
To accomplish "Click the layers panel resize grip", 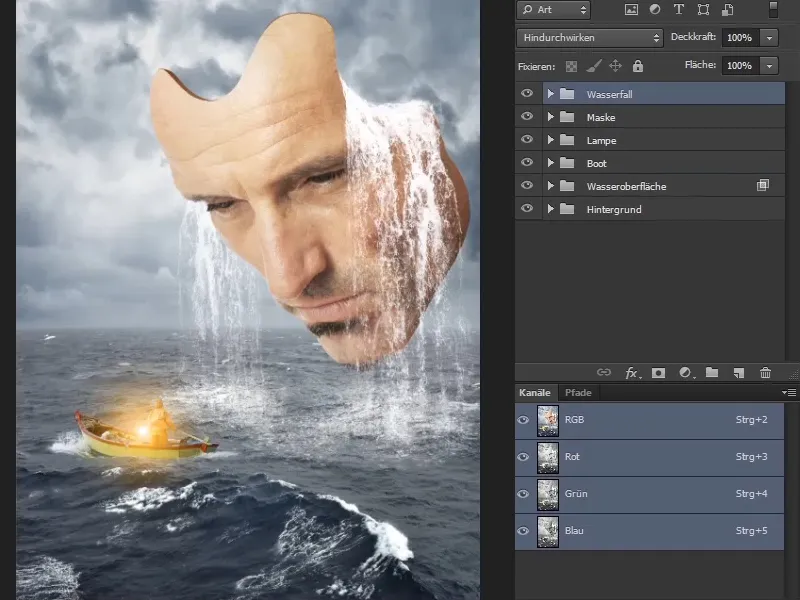I will click(x=793, y=374).
